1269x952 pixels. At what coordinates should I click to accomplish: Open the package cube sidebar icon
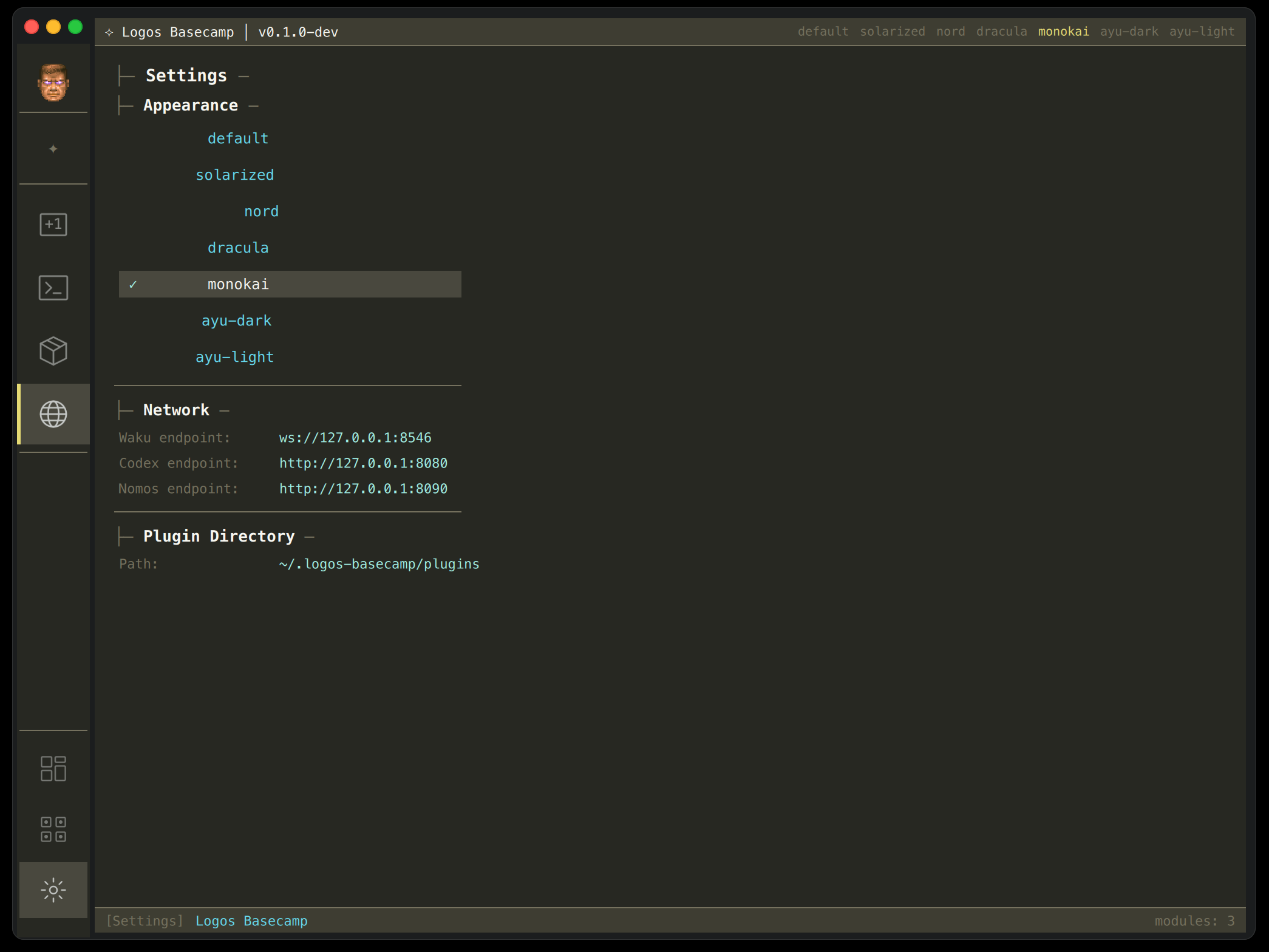[x=53, y=351]
